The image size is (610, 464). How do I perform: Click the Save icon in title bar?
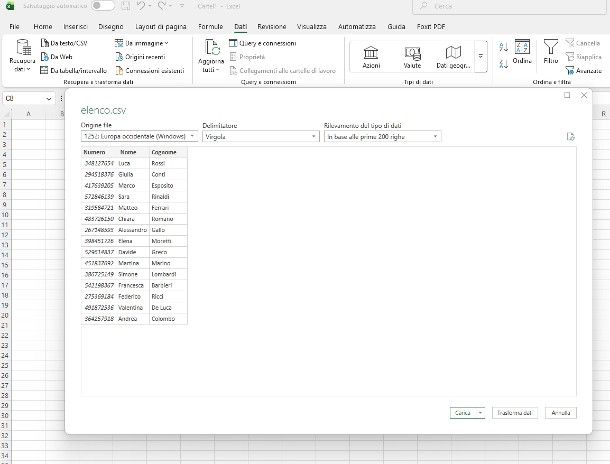(126, 6)
